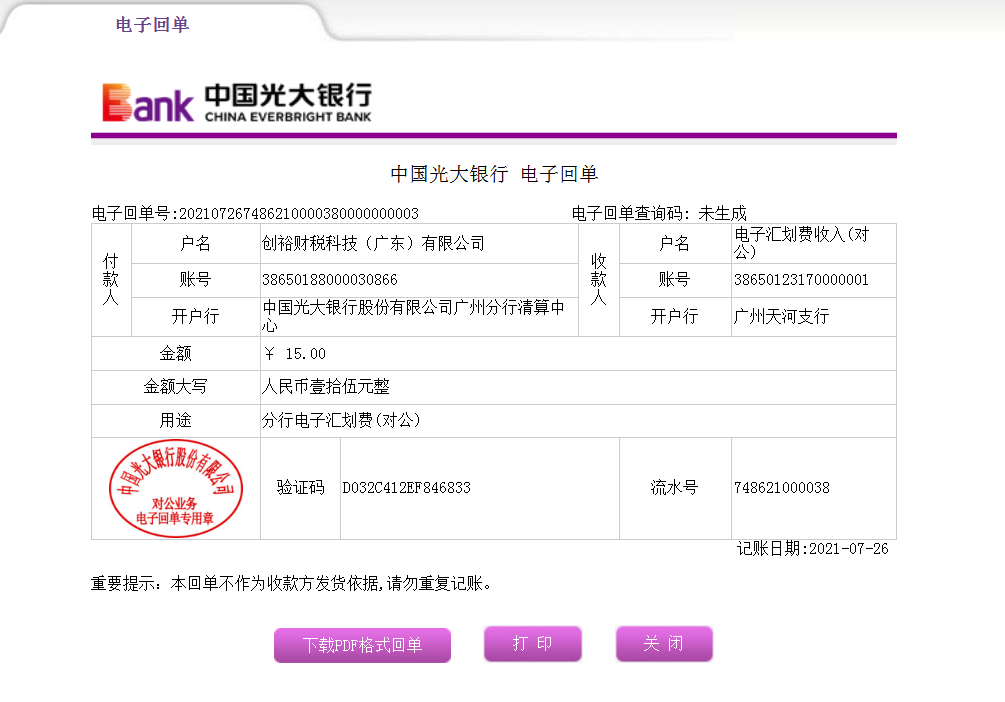The image size is (1005, 702).
Task: Click the China Everbright Bank logo
Action: [236, 102]
